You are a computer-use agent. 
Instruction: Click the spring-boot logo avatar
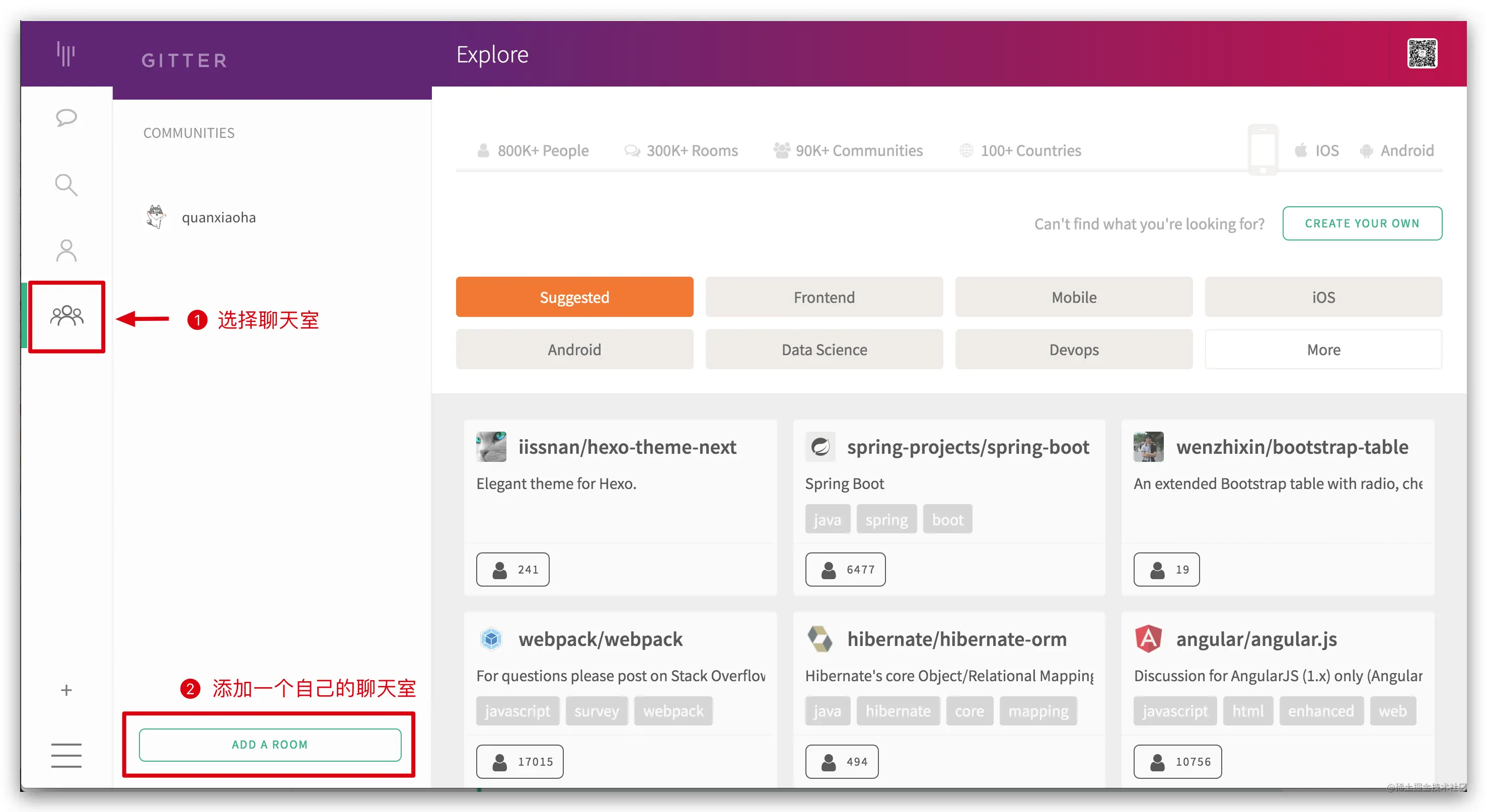coord(821,447)
